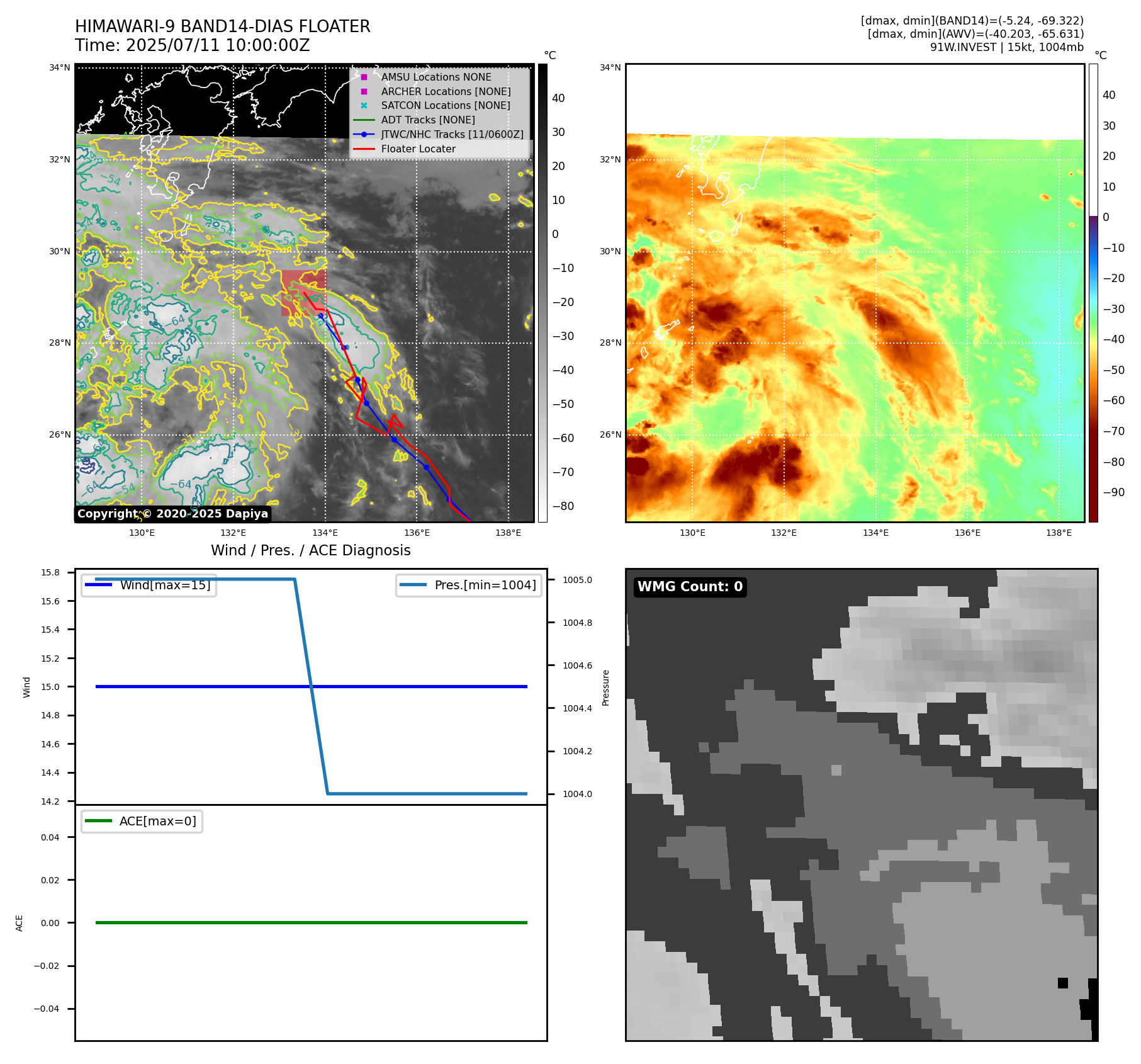Click the 1004.6 pressure axis tick
1141x1064 pixels.
click(577, 665)
